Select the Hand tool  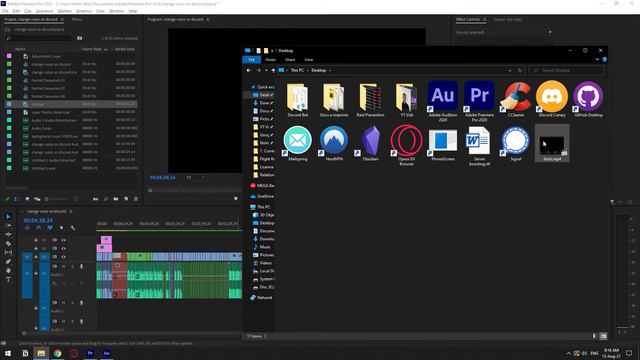[8, 271]
